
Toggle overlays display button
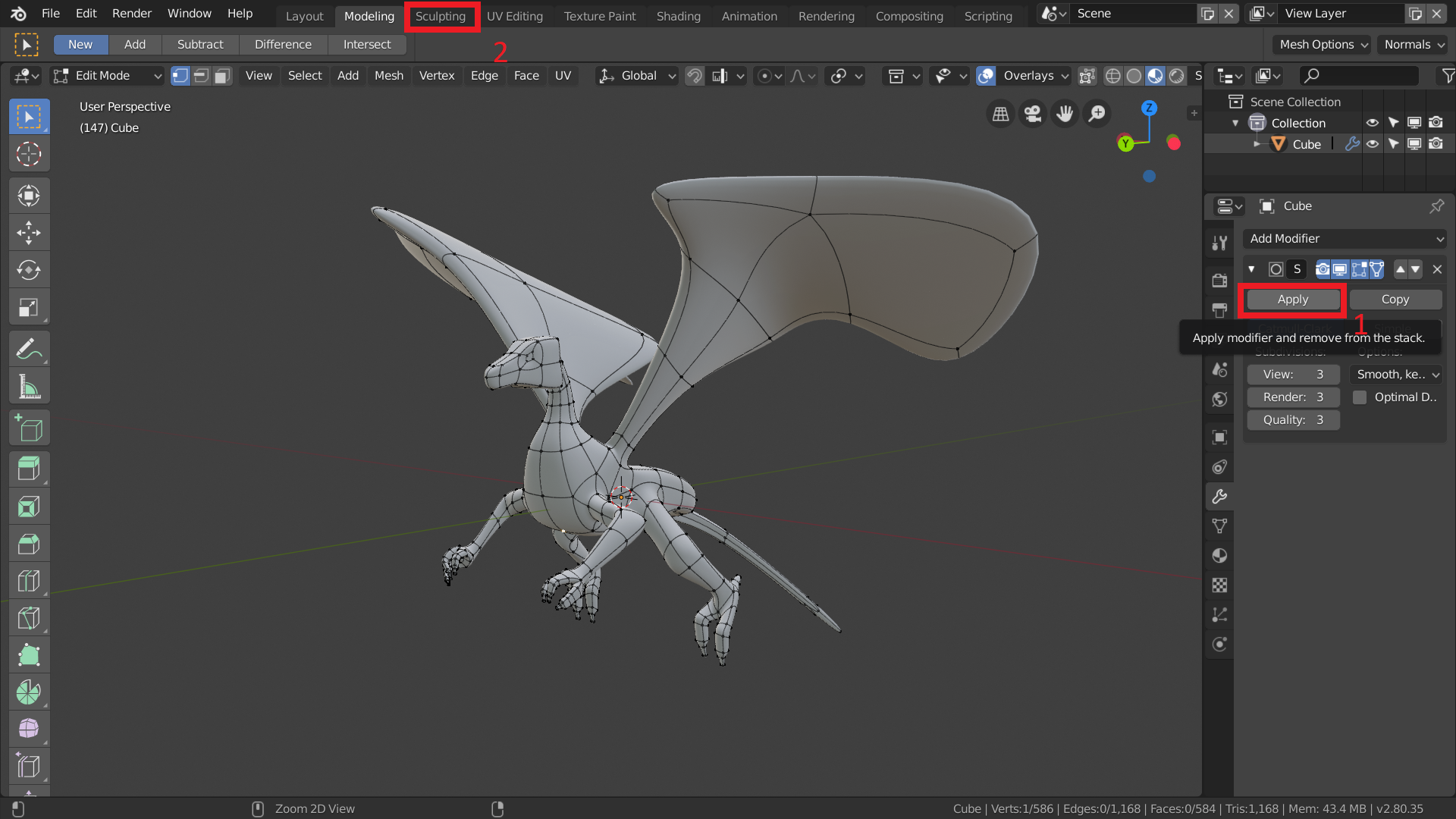[986, 76]
